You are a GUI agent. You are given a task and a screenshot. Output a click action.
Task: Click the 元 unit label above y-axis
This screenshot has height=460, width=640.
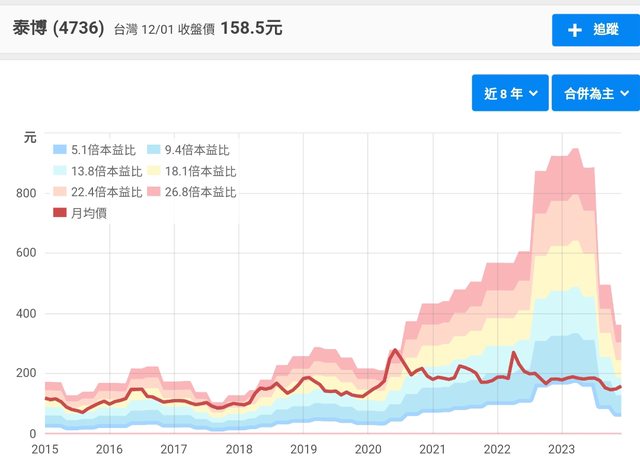pyautogui.click(x=30, y=137)
